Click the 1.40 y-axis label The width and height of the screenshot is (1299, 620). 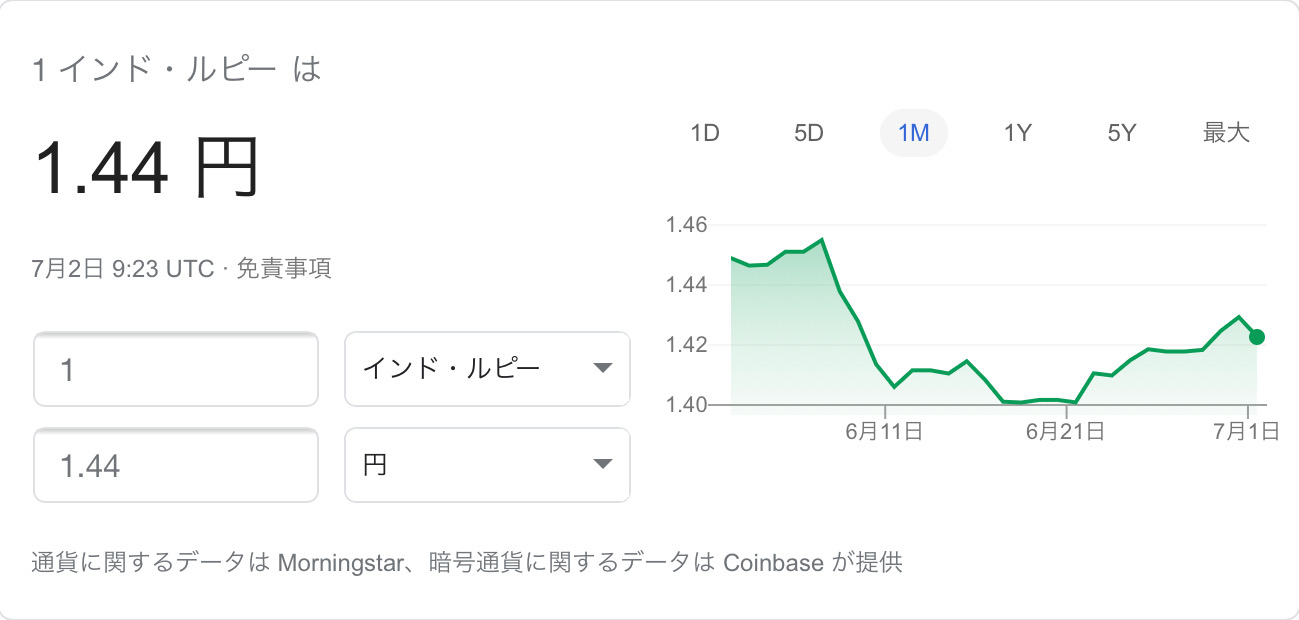[686, 405]
